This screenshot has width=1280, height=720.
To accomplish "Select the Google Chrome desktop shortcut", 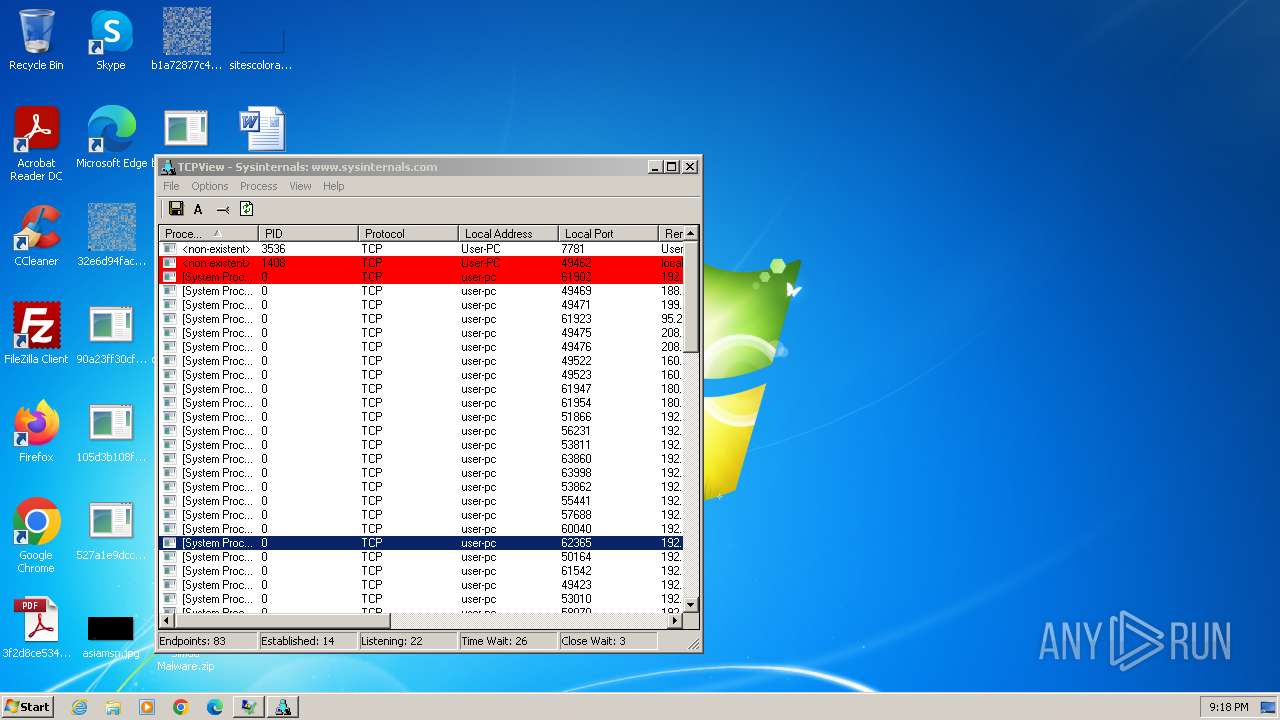I will point(36,535).
